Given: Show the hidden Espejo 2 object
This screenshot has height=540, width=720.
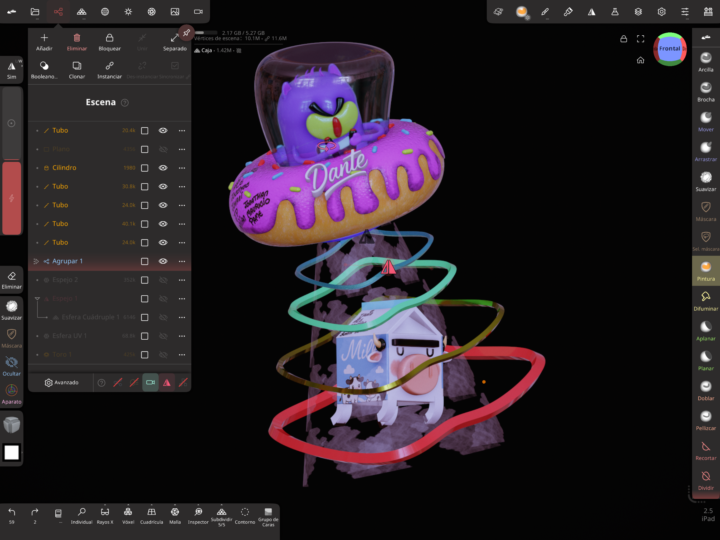Looking at the screenshot, I should (x=163, y=280).
